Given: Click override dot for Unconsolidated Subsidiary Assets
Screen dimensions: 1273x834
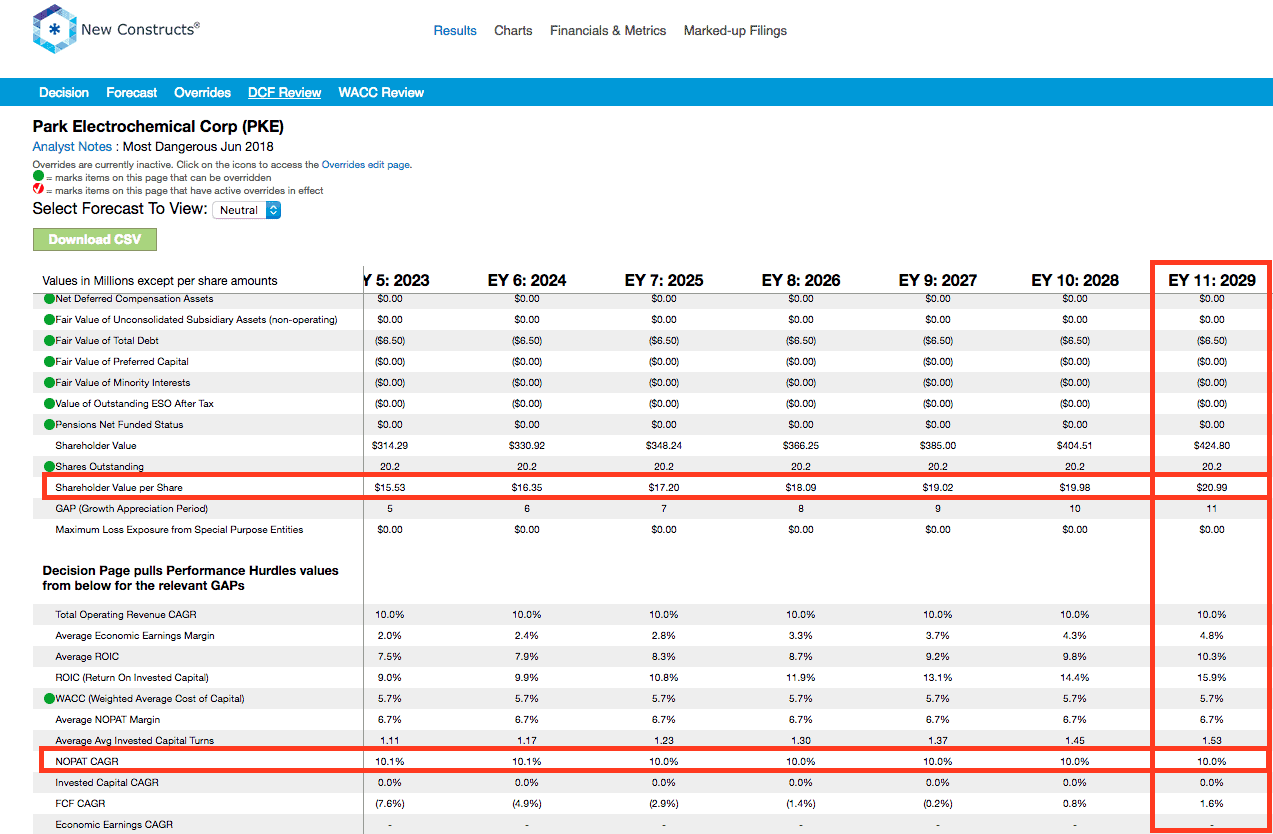Looking at the screenshot, I should (49, 319).
